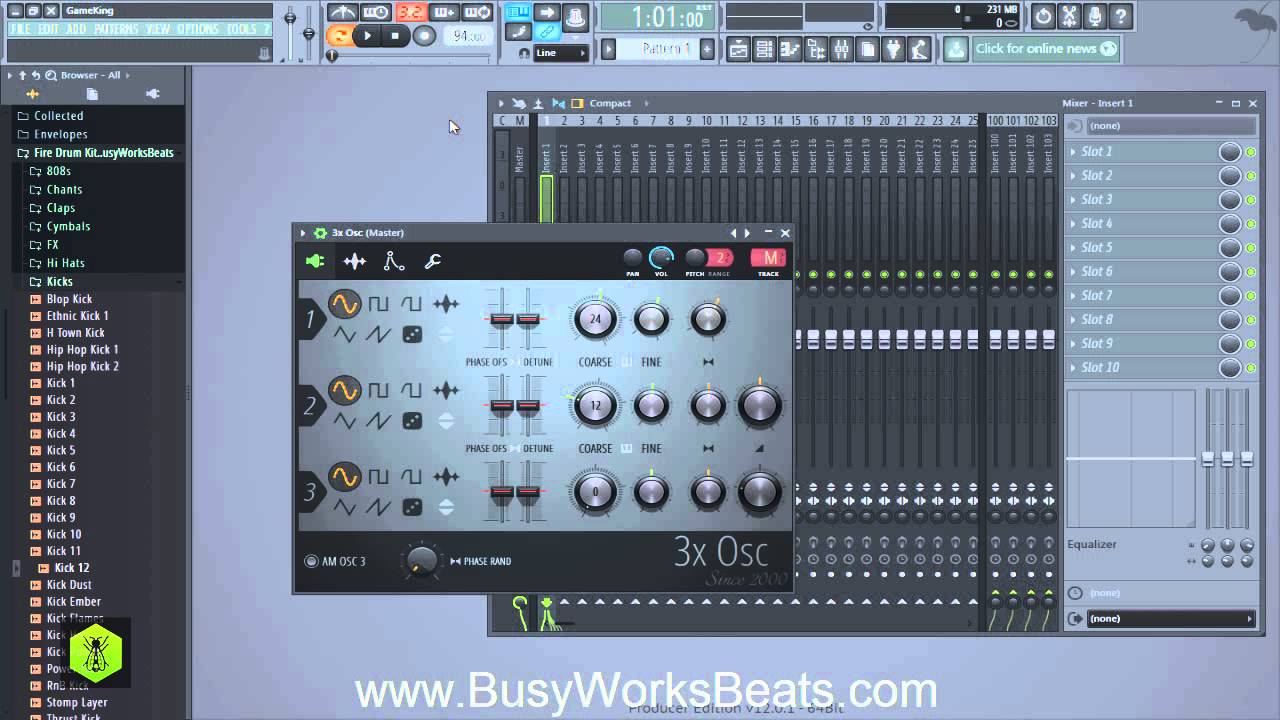1280x720 pixels.
Task: Open 3x Osc window options arrow
Action: point(304,233)
